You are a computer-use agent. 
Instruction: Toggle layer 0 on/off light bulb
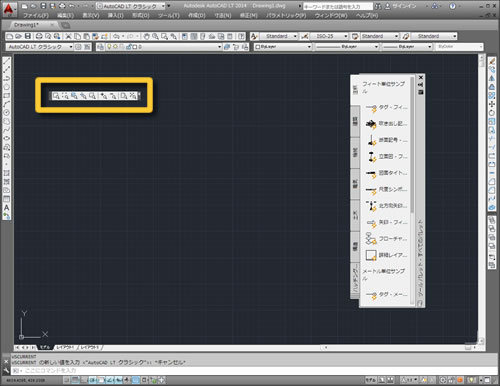click(x=109, y=47)
